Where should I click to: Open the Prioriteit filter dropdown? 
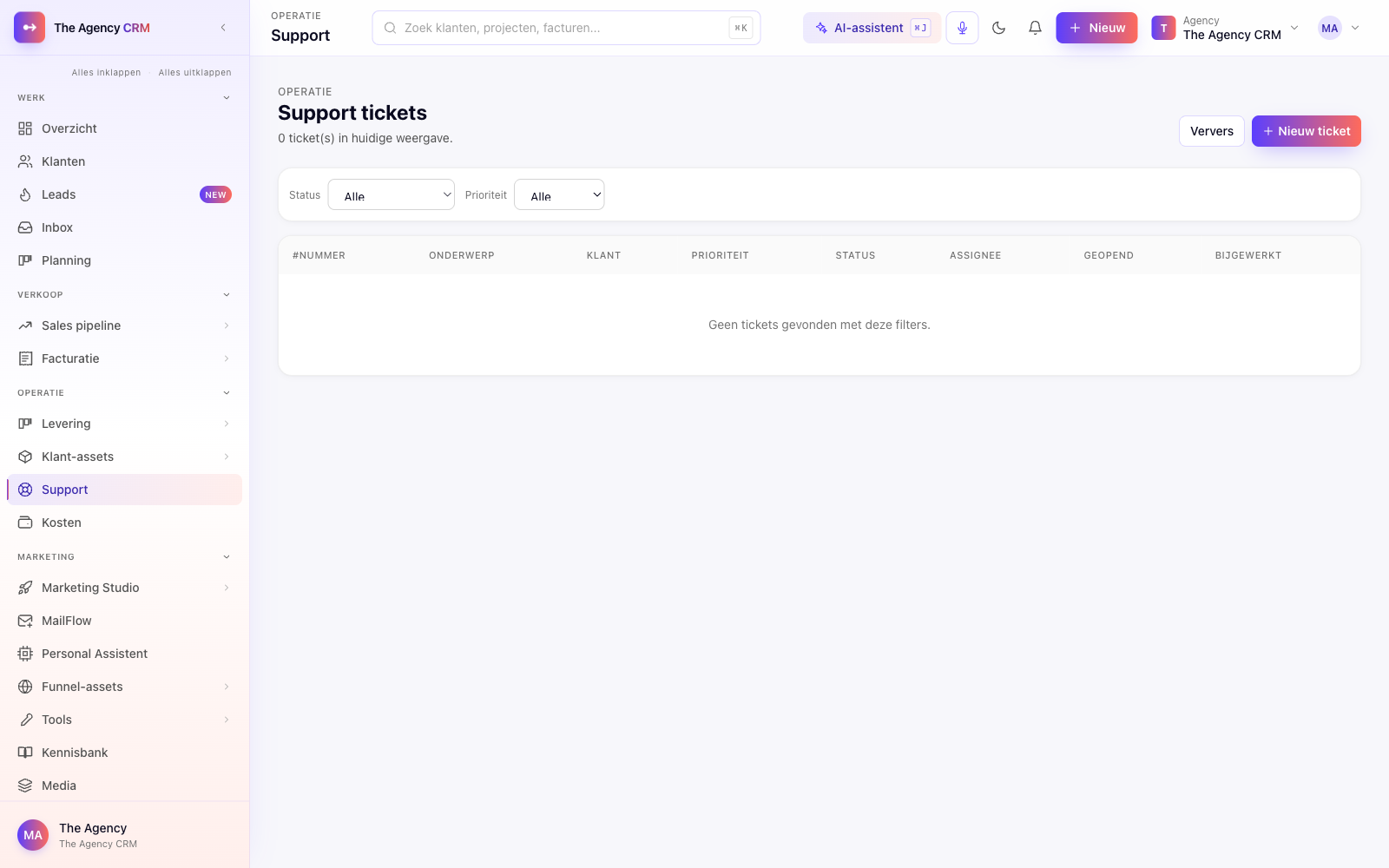coord(559,194)
